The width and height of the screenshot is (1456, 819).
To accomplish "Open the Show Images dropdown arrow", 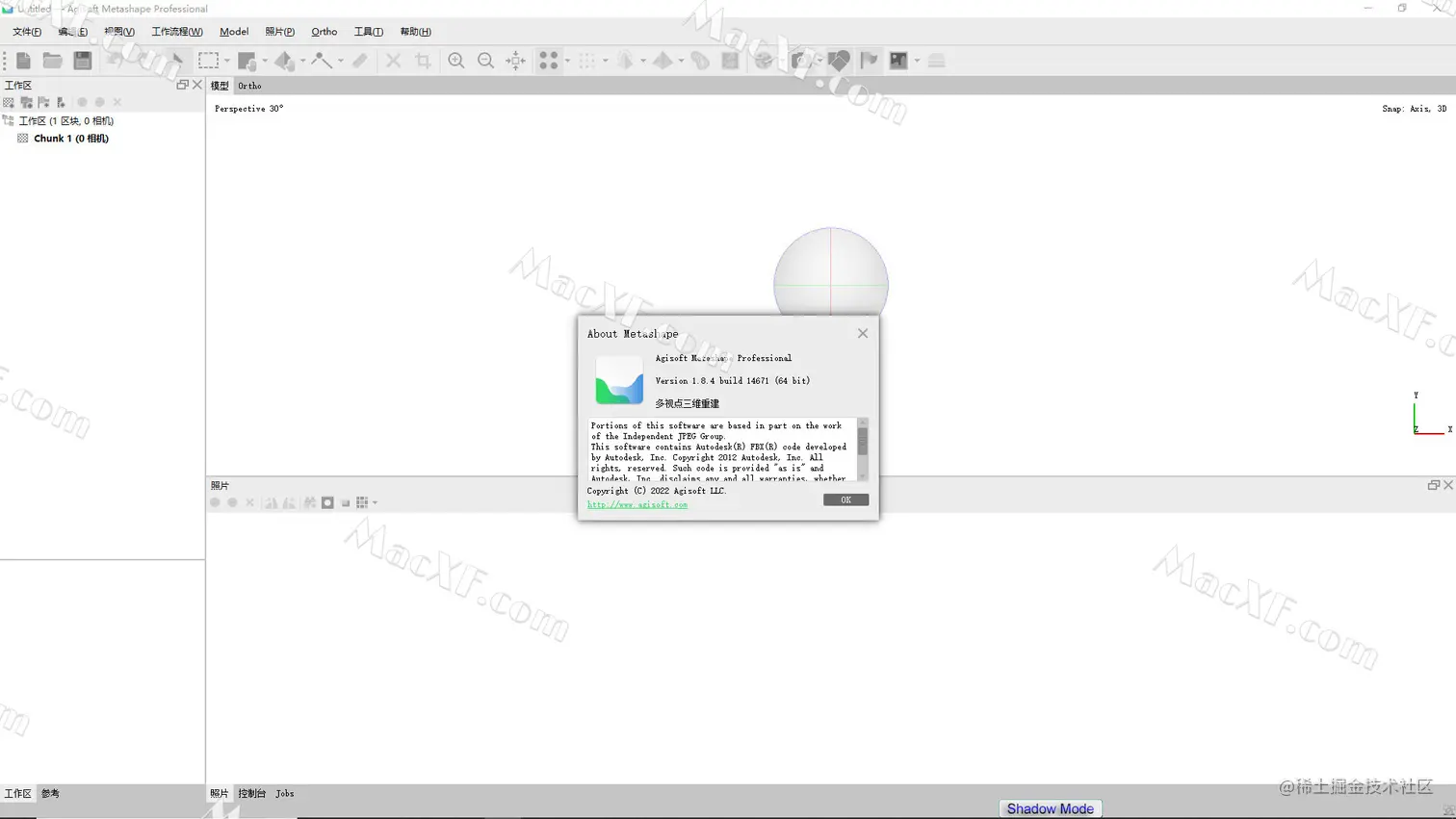I will [x=917, y=61].
